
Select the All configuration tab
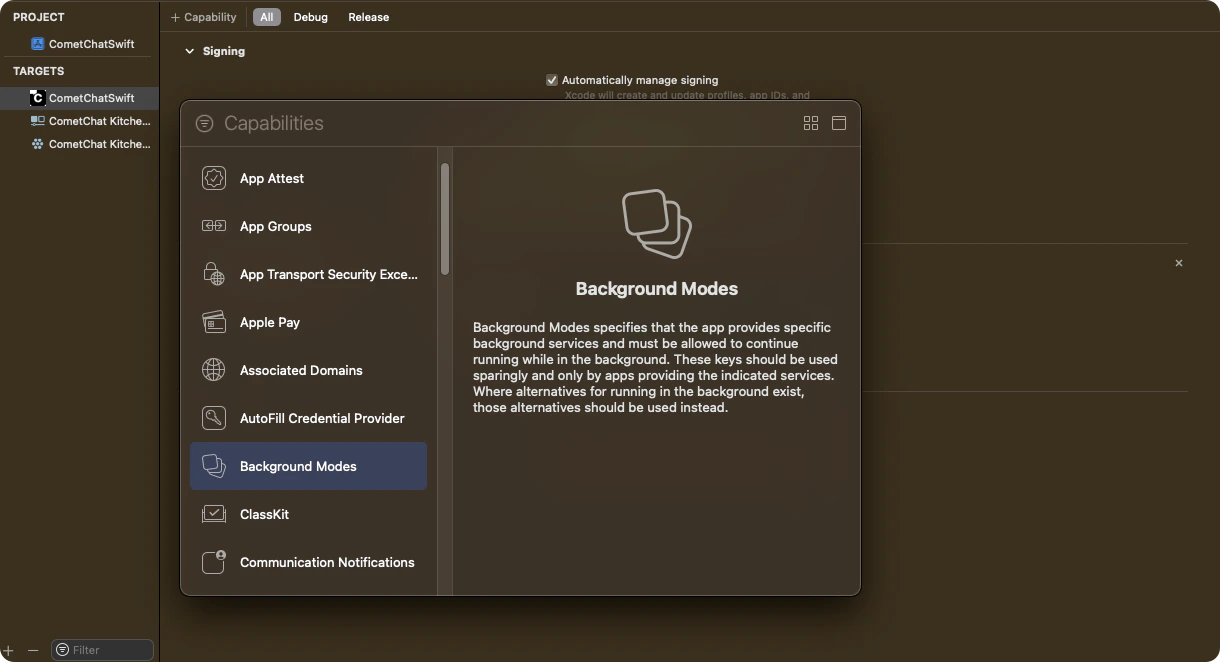[x=267, y=17]
